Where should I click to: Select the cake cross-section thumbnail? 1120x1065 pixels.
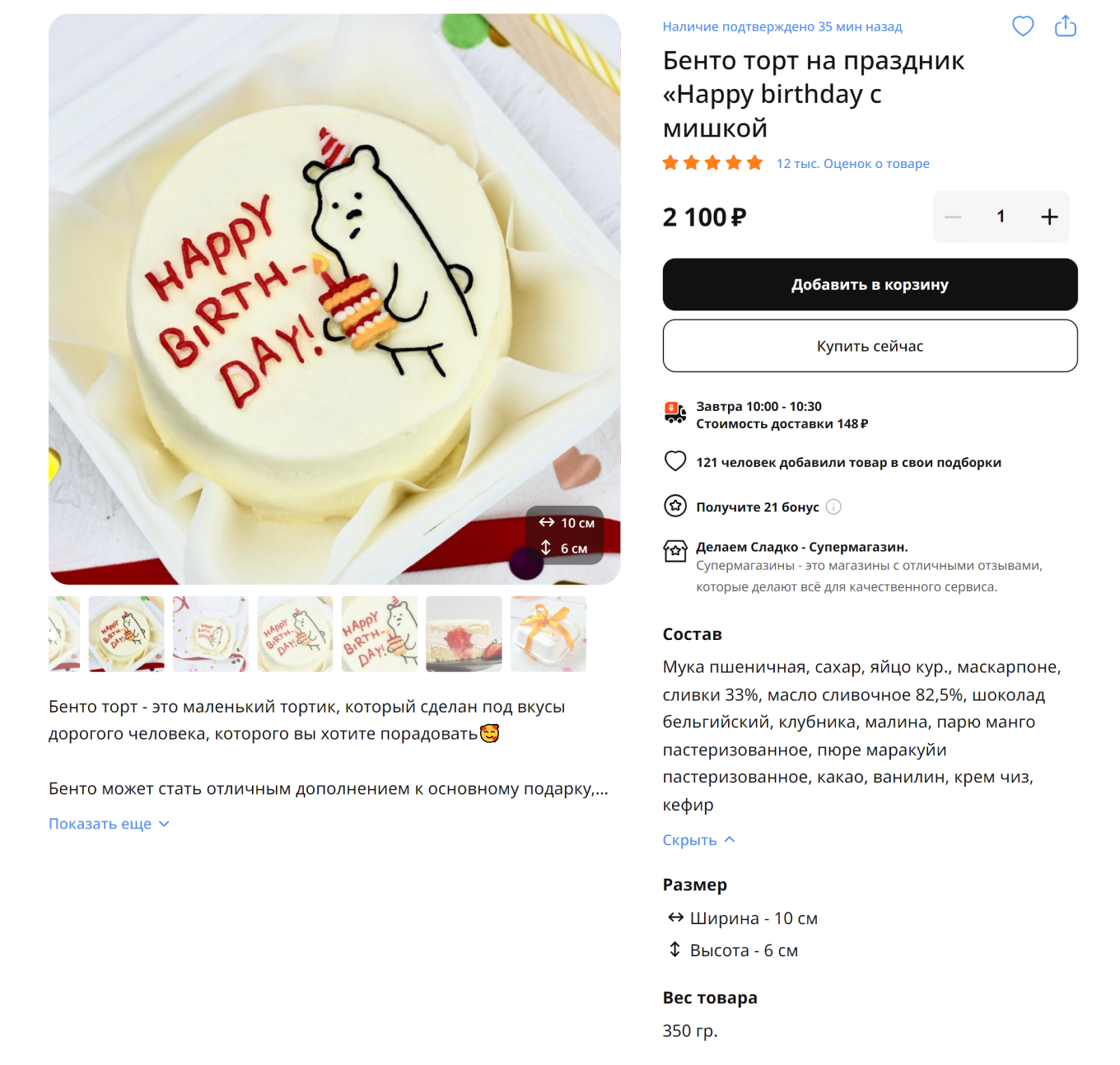[x=464, y=633]
